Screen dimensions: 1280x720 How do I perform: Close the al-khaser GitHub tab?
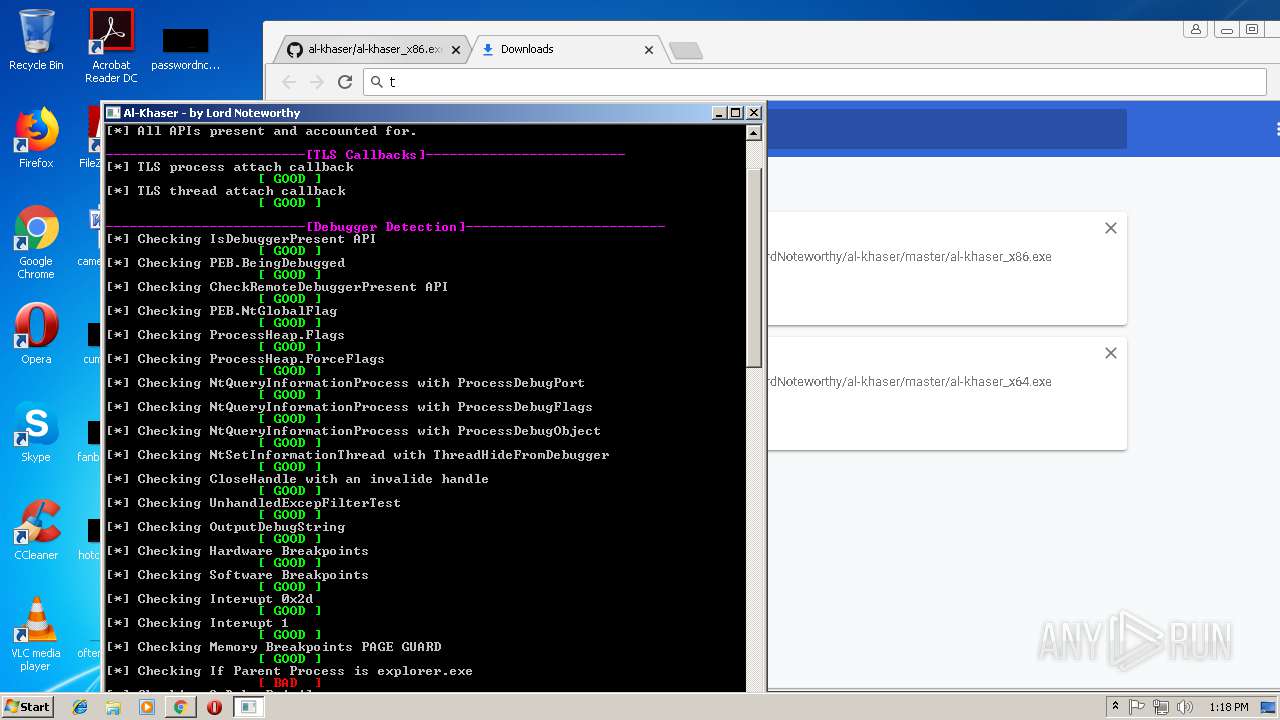[456, 49]
